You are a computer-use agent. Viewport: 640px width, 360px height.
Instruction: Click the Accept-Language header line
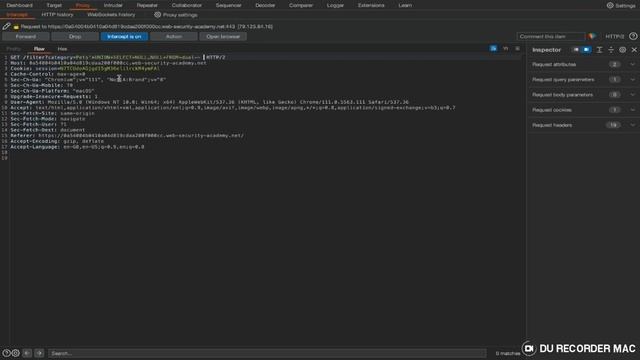(77, 147)
